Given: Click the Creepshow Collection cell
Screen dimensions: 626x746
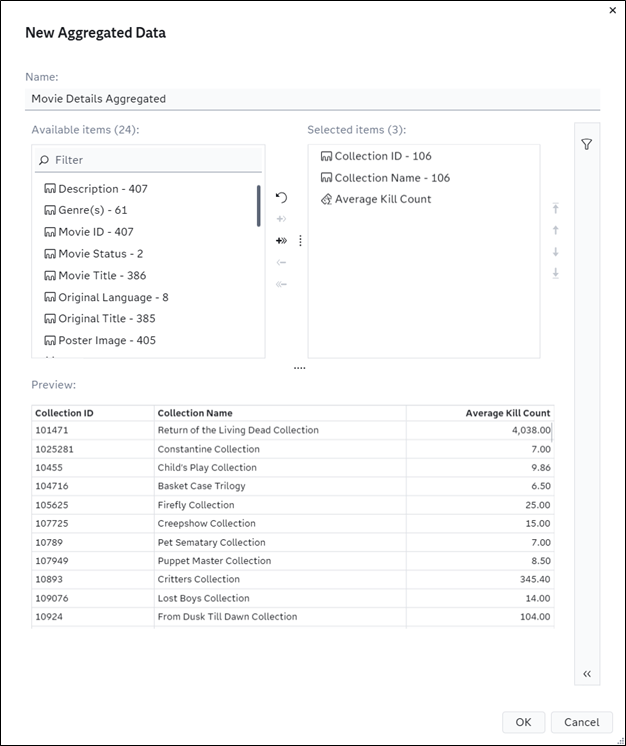Looking at the screenshot, I should 280,523.
